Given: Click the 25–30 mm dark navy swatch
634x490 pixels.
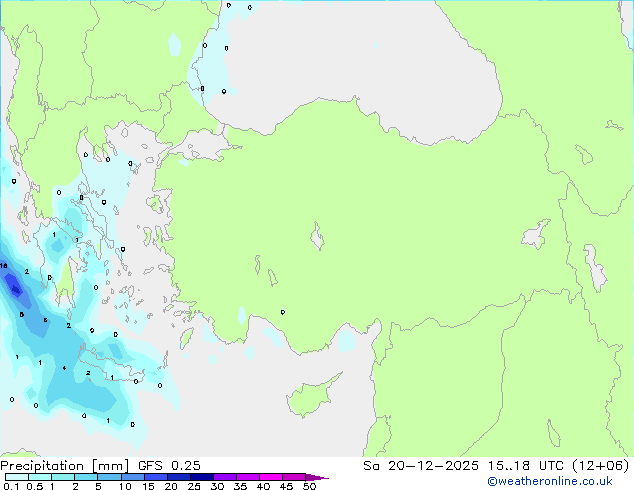Looking at the screenshot, I should (x=202, y=477).
